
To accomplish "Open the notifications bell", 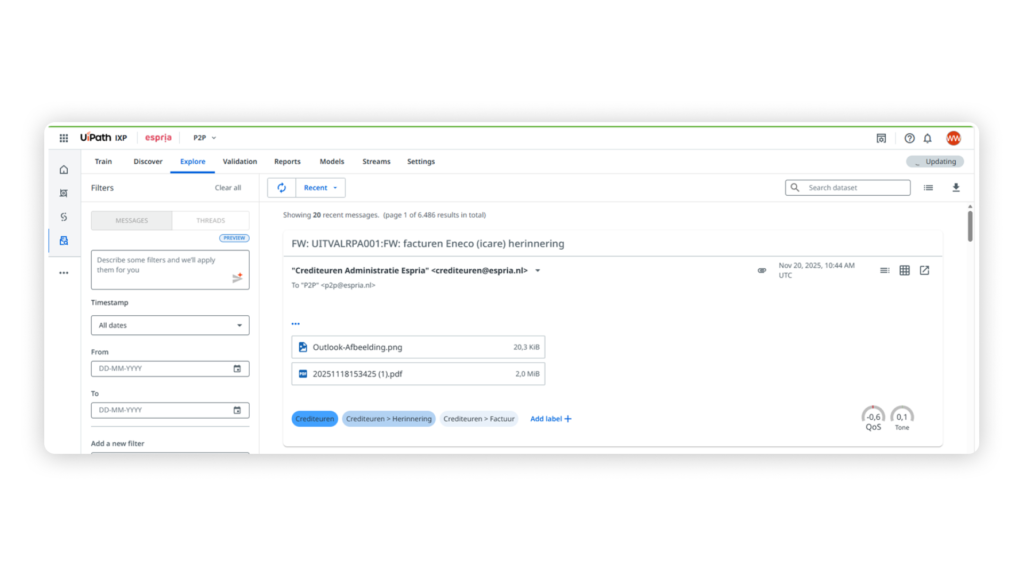I will pos(927,138).
